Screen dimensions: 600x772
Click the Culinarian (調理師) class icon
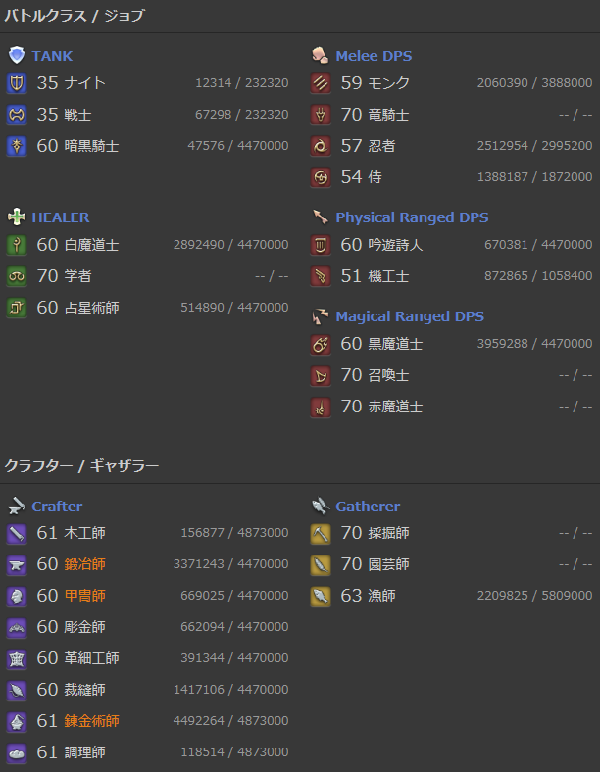(x=17, y=753)
